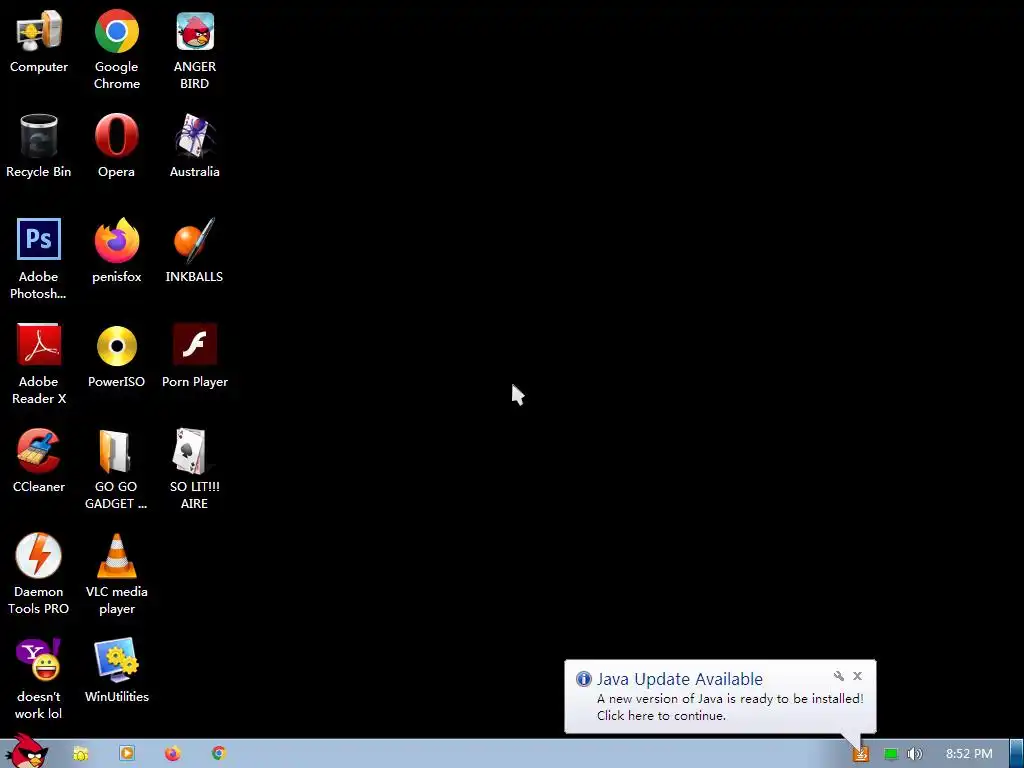Open Firefox from the taskbar
This screenshot has height=768, width=1024.
tap(172, 754)
